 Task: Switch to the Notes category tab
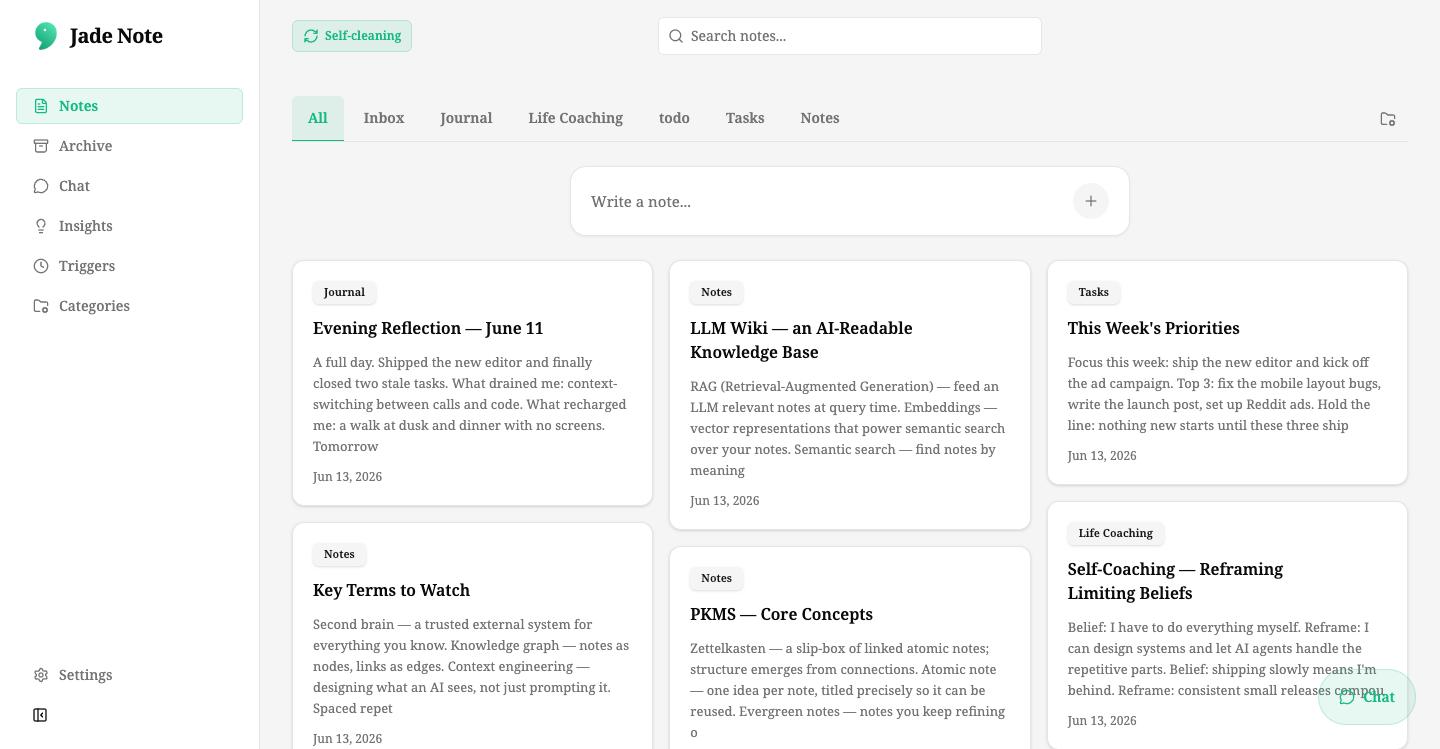(x=820, y=118)
